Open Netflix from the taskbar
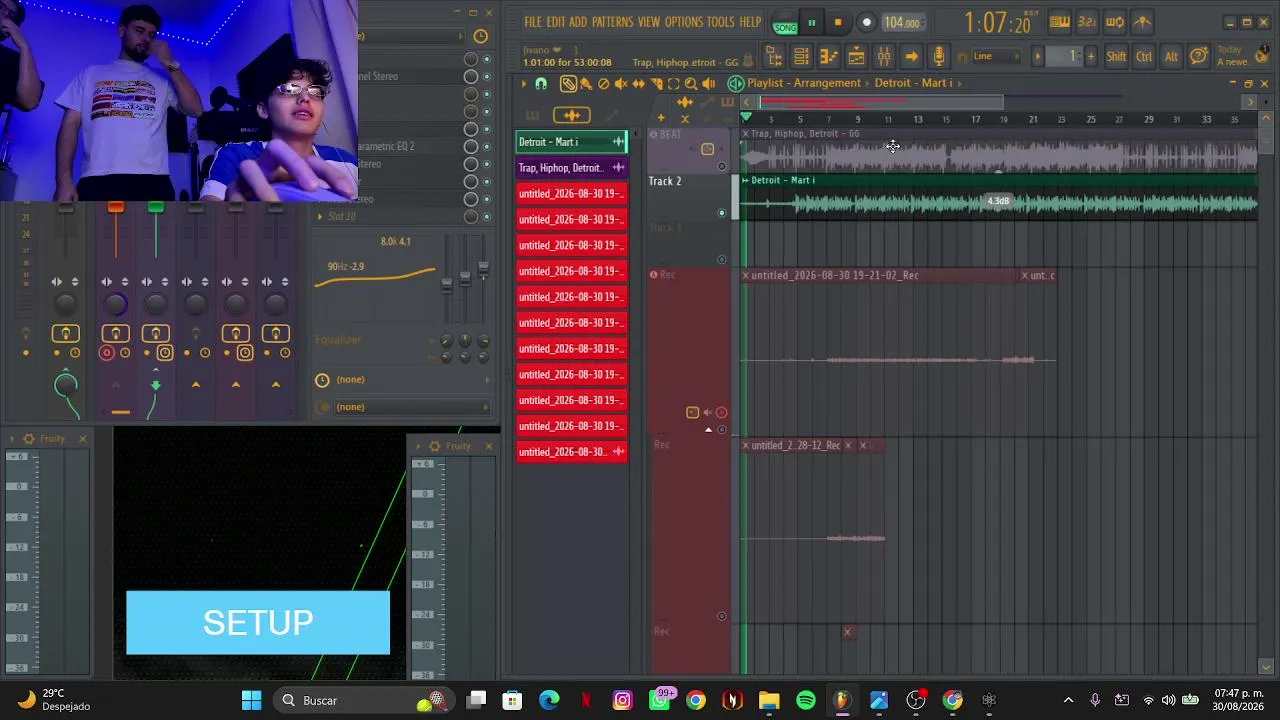The width and height of the screenshot is (1280, 720). coord(586,700)
